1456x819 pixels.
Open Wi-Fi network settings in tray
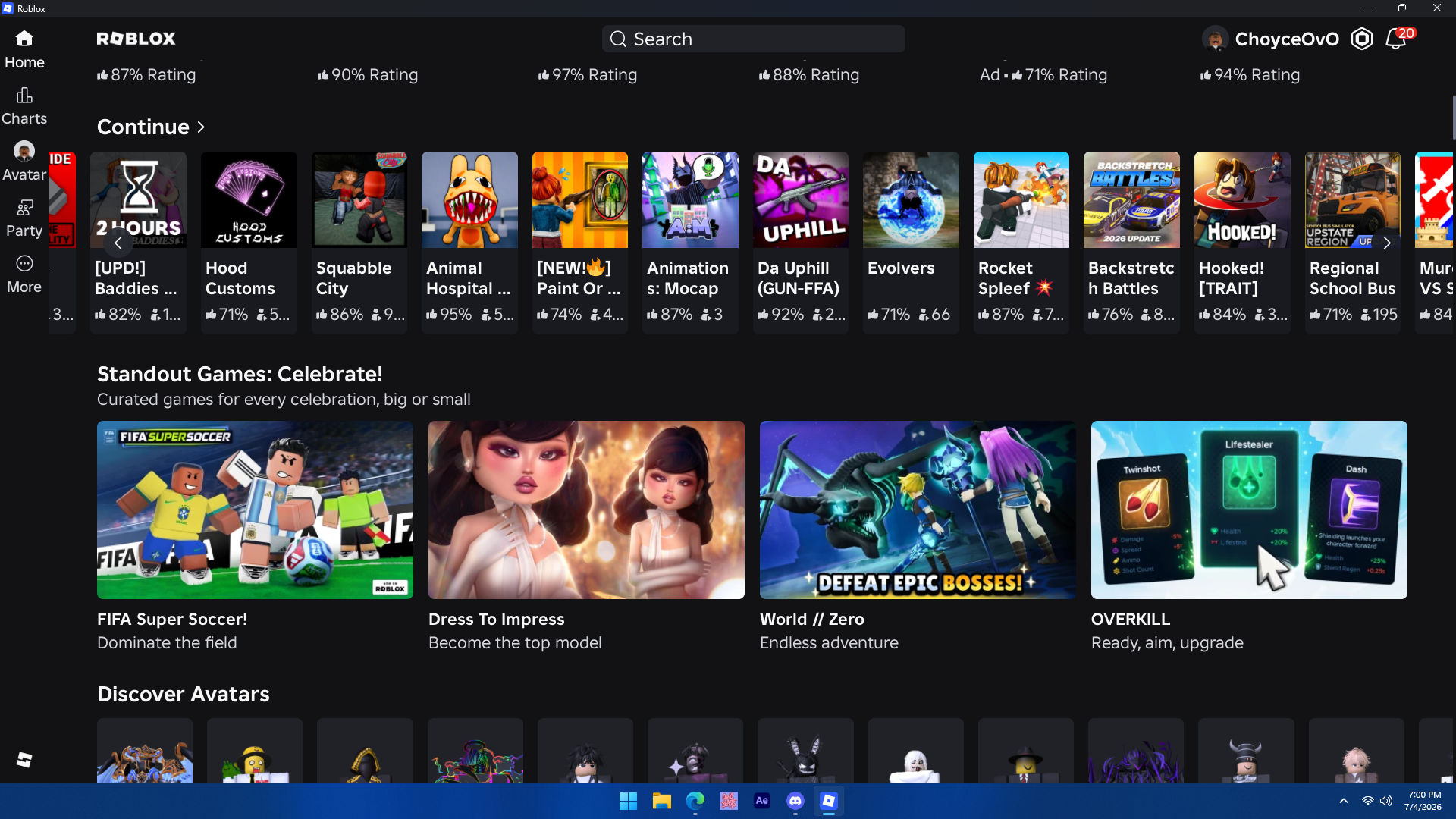pyautogui.click(x=1367, y=801)
